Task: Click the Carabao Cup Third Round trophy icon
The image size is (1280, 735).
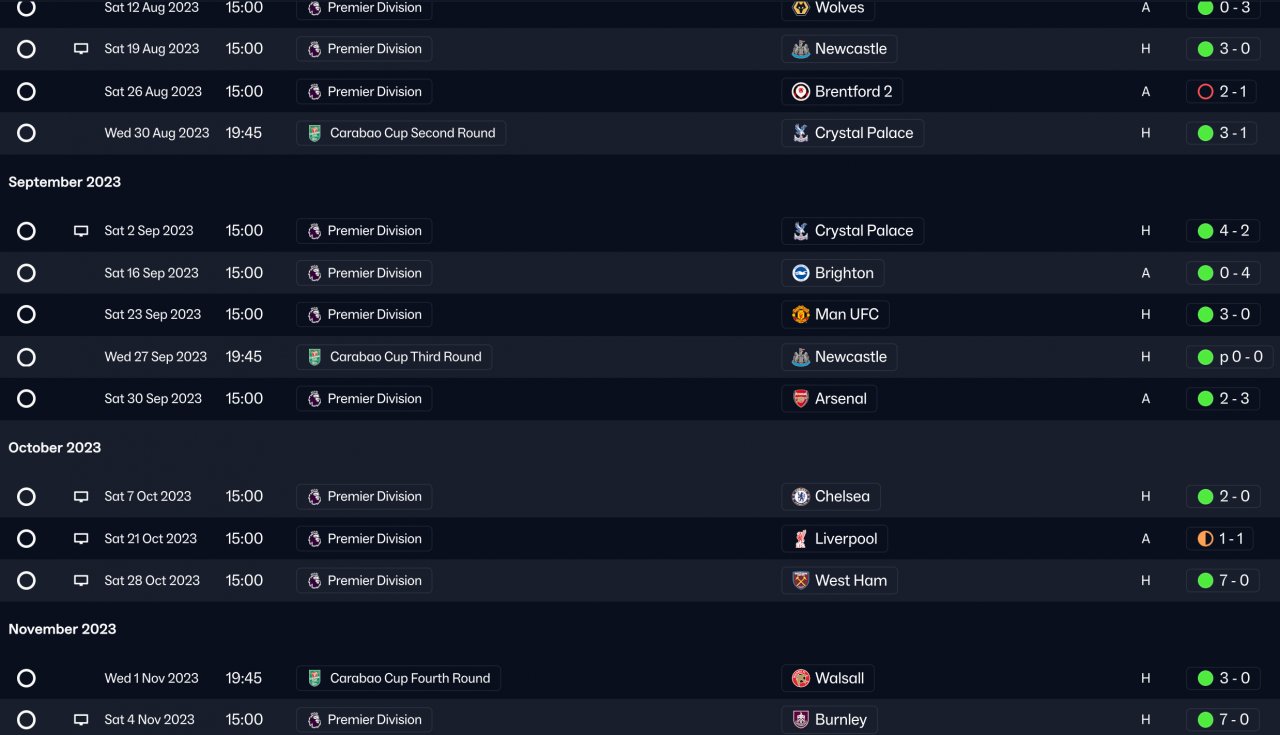Action: (314, 357)
